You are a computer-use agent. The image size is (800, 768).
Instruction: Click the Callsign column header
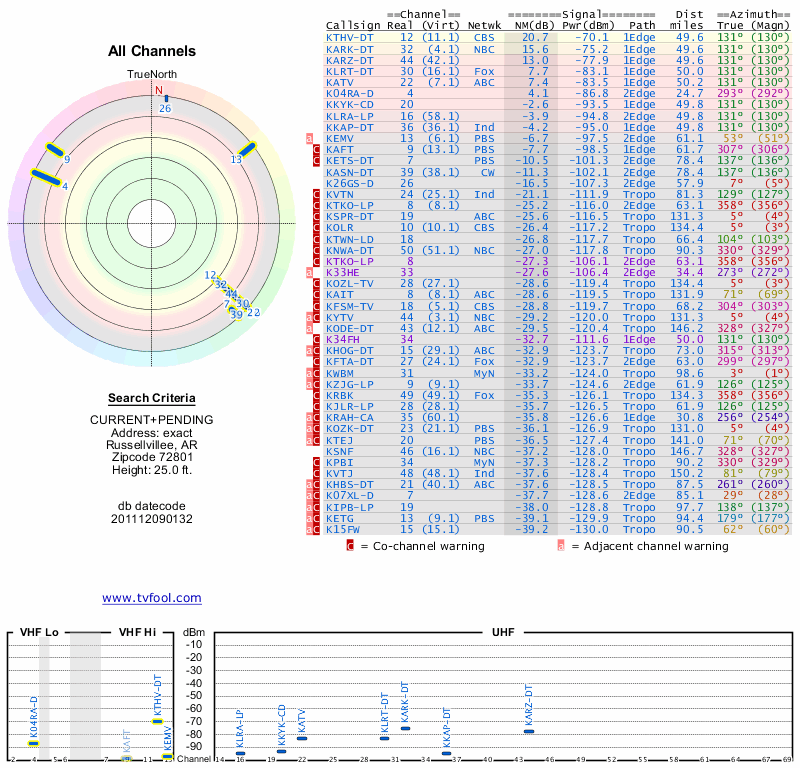coord(353,25)
